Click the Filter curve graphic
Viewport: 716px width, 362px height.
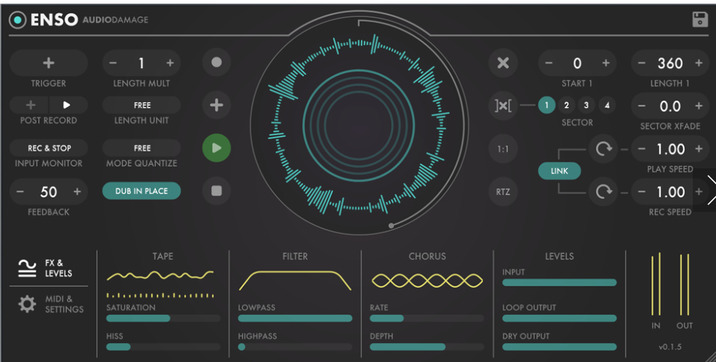tap(295, 280)
